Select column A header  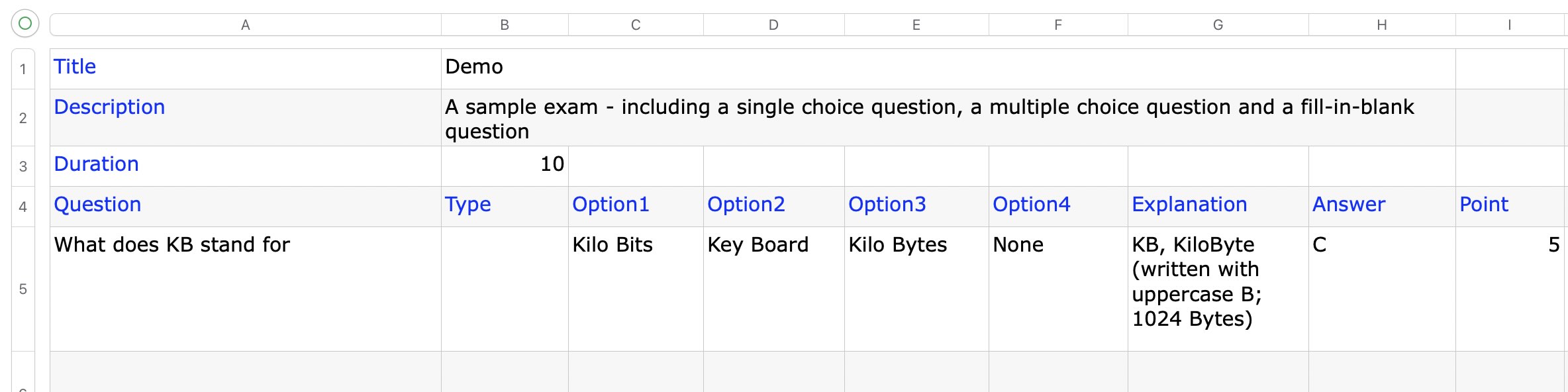(245, 25)
